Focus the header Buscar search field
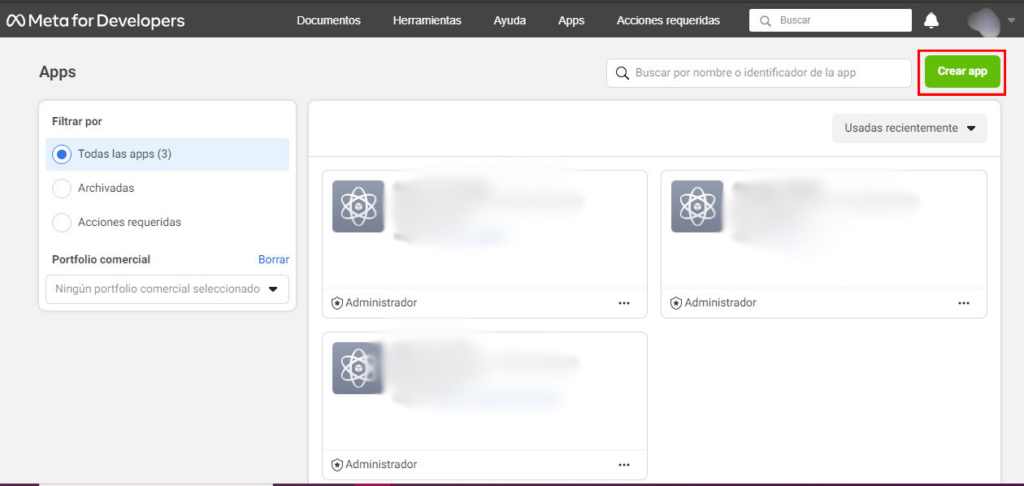Screen dimensions: 1024x486 click(830, 20)
